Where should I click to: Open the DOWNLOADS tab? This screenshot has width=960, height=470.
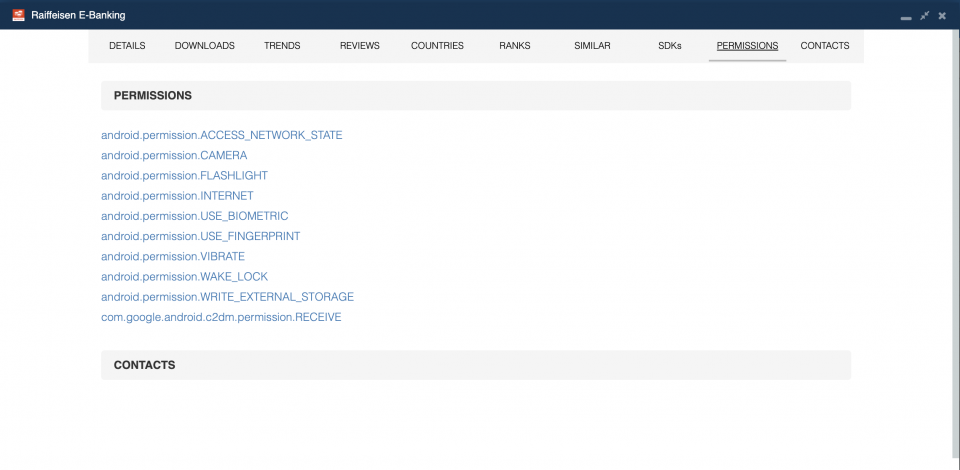click(x=204, y=46)
